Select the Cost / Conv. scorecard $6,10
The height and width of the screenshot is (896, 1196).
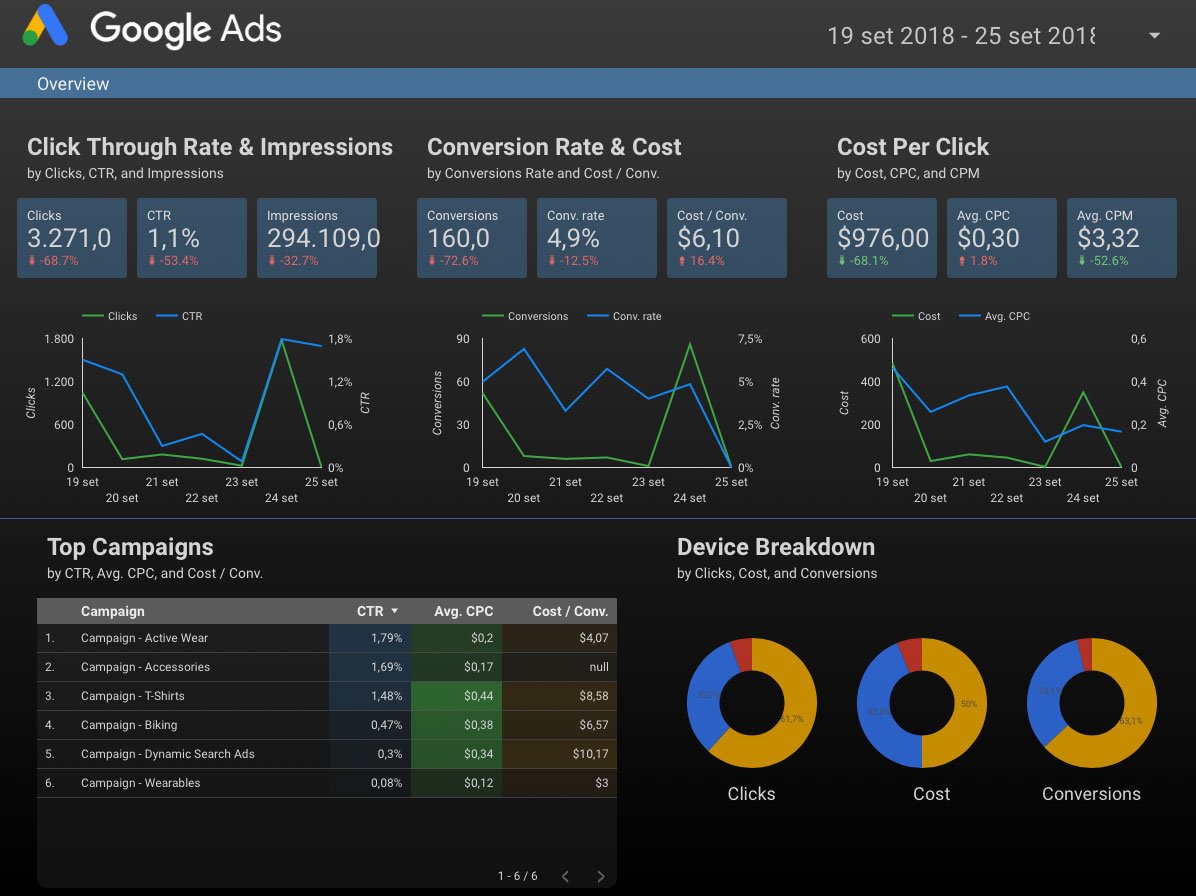[726, 238]
